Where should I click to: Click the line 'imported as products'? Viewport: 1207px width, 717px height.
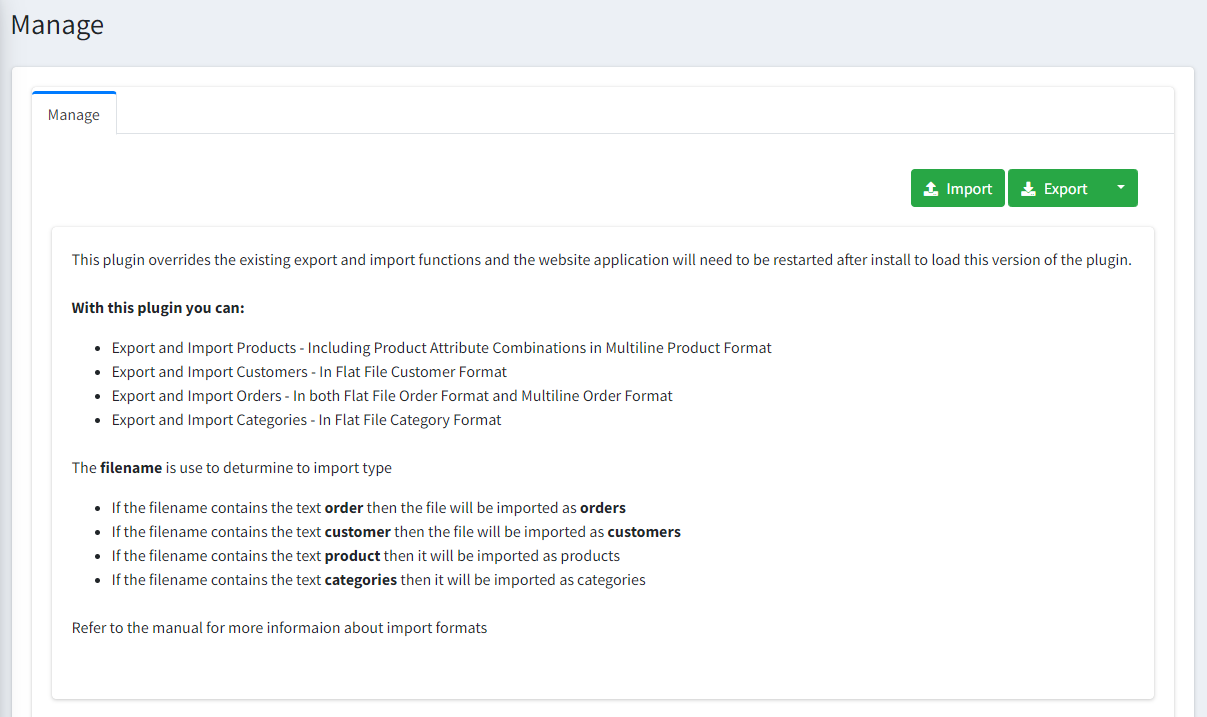coord(366,556)
